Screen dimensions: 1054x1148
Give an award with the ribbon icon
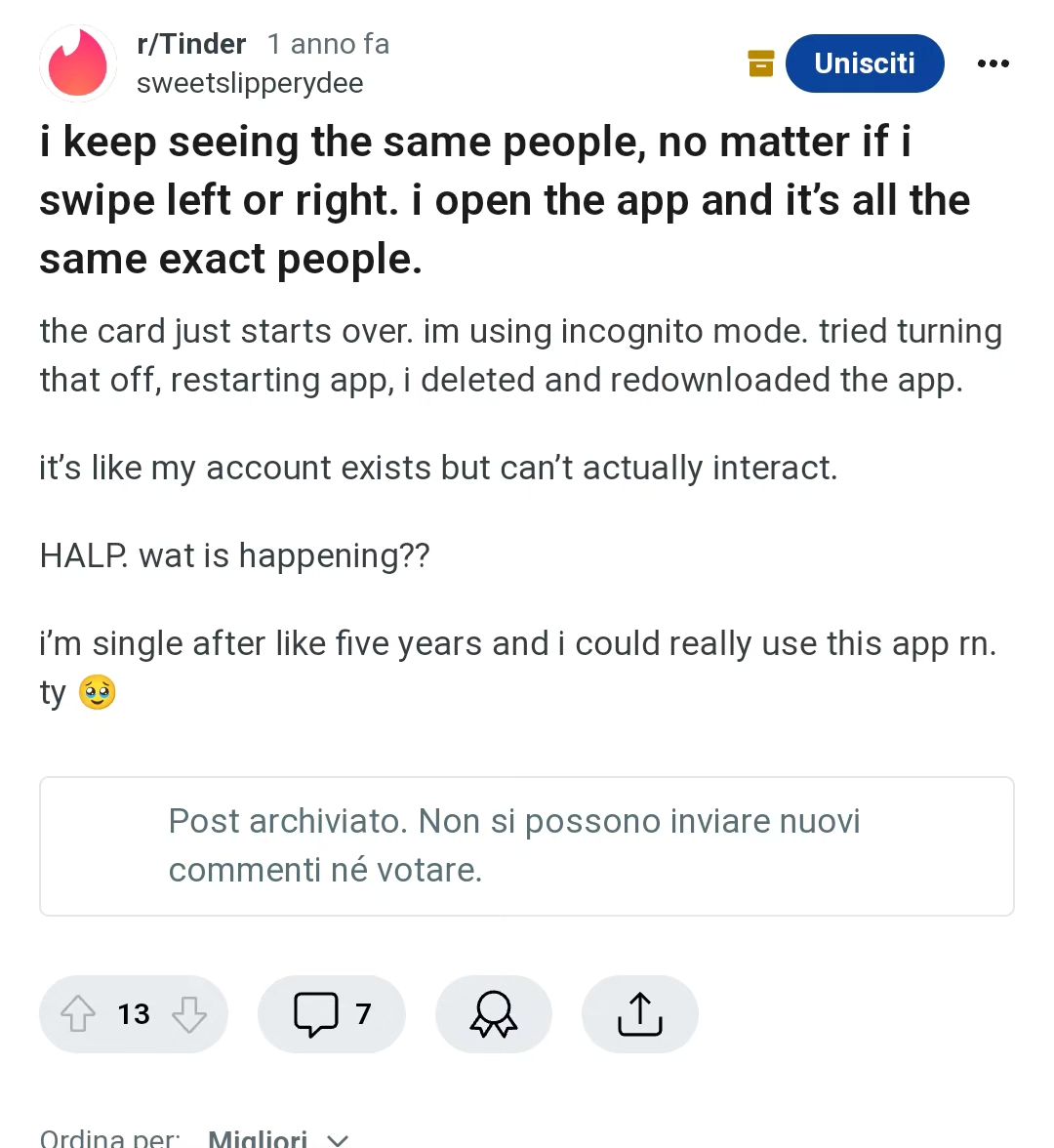(x=494, y=1014)
